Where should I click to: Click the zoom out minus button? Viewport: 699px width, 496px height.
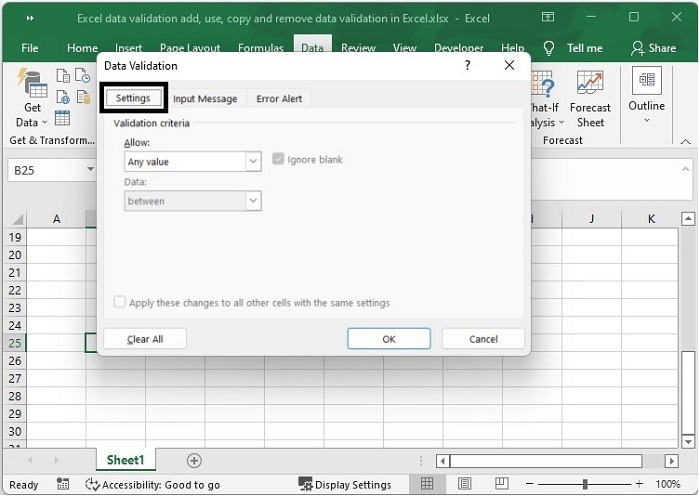point(529,484)
